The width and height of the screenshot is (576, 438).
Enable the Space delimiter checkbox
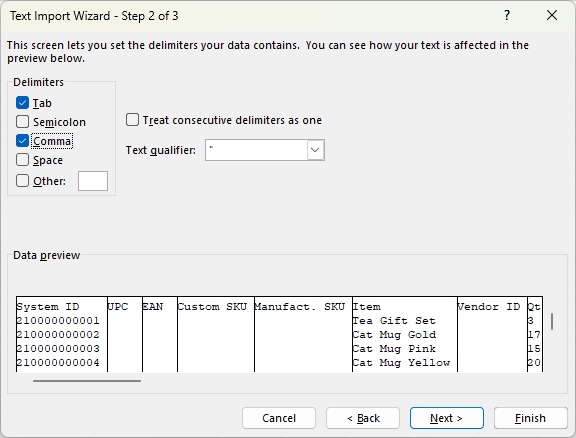(22, 160)
